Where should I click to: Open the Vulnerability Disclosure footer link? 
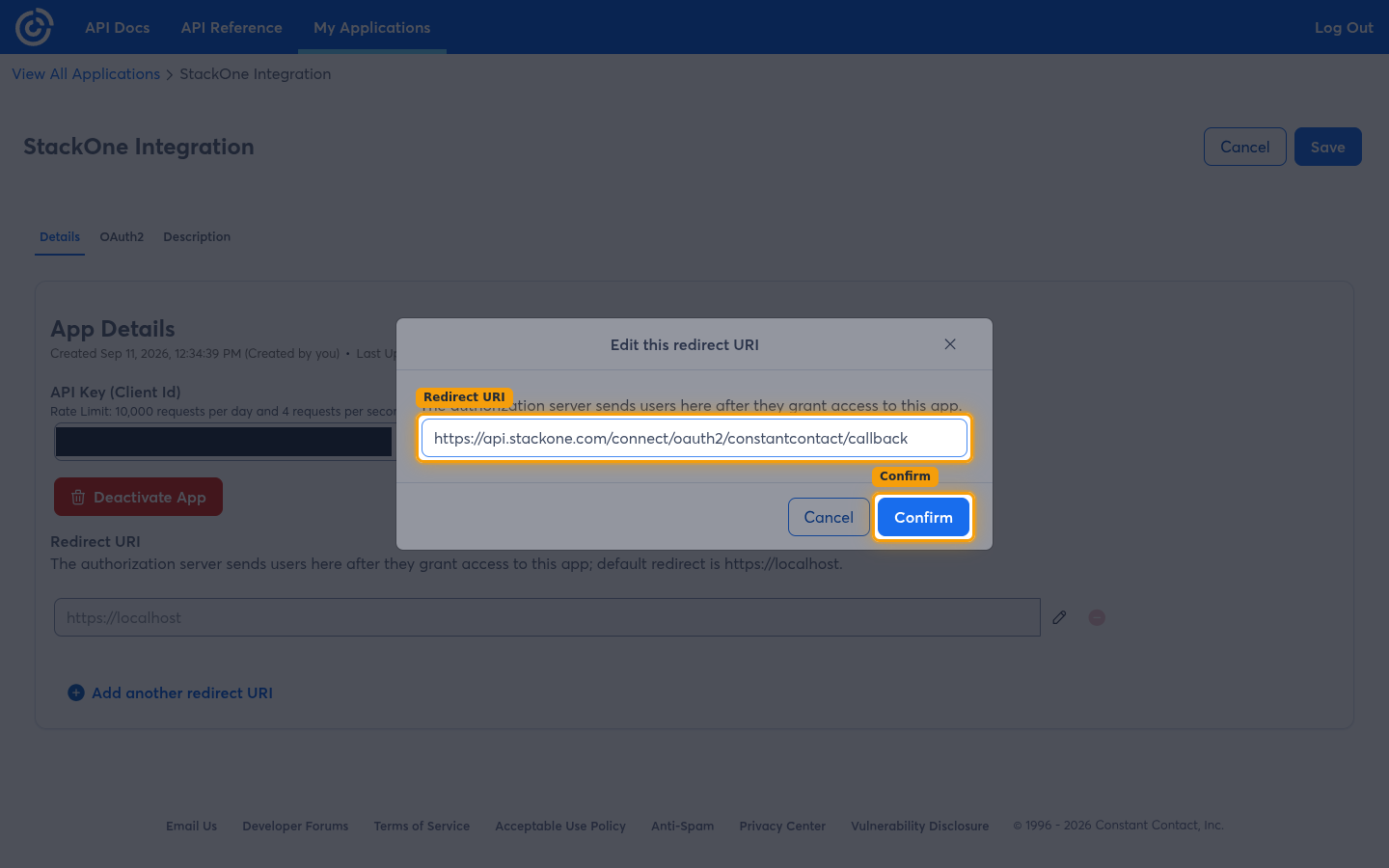click(x=919, y=826)
